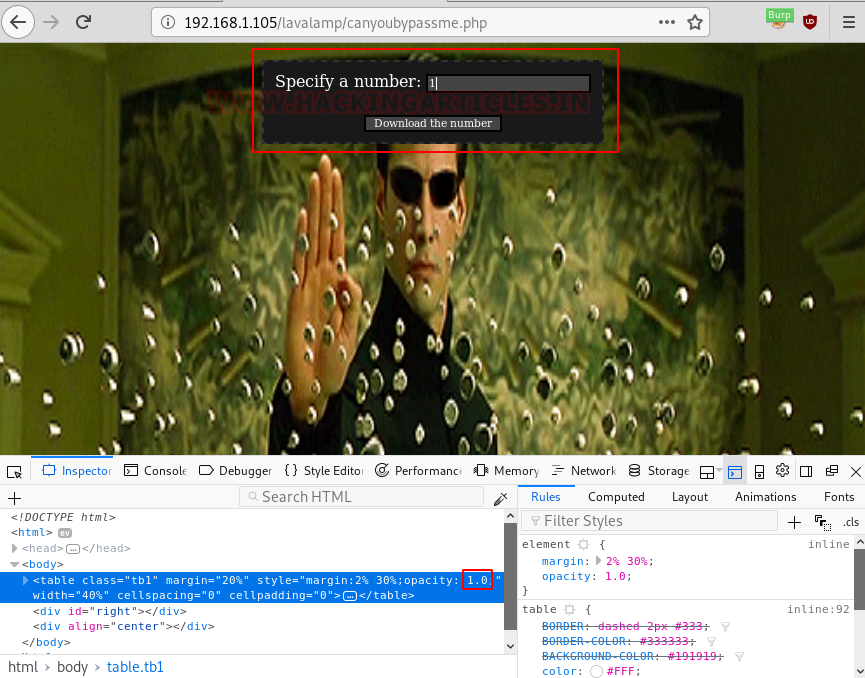The width and height of the screenshot is (865, 678).
Task: Dock devtools to the side of window
Action: click(806, 472)
